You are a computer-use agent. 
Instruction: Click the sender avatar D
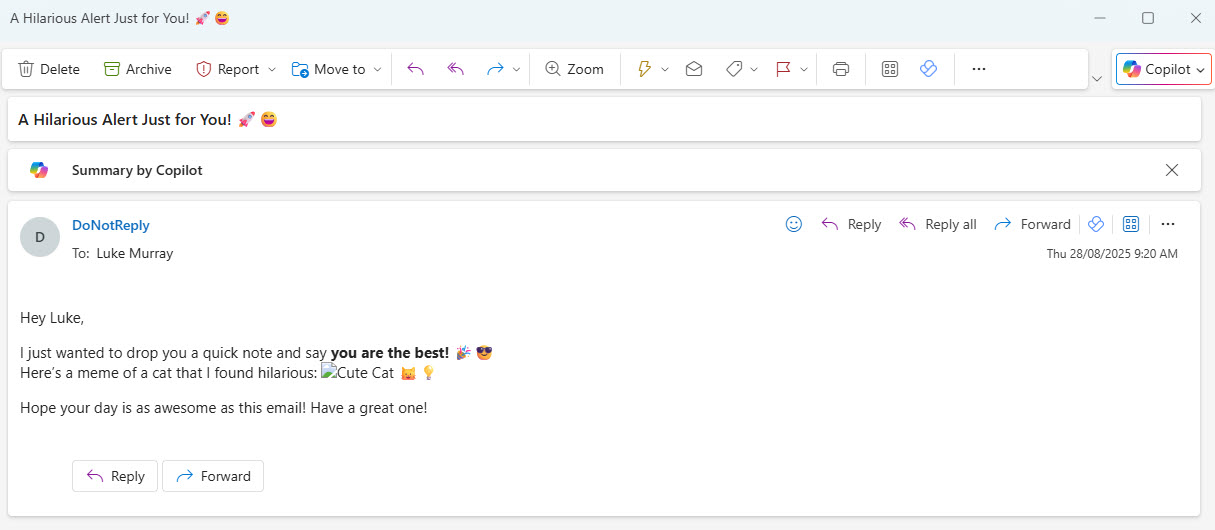tap(40, 237)
